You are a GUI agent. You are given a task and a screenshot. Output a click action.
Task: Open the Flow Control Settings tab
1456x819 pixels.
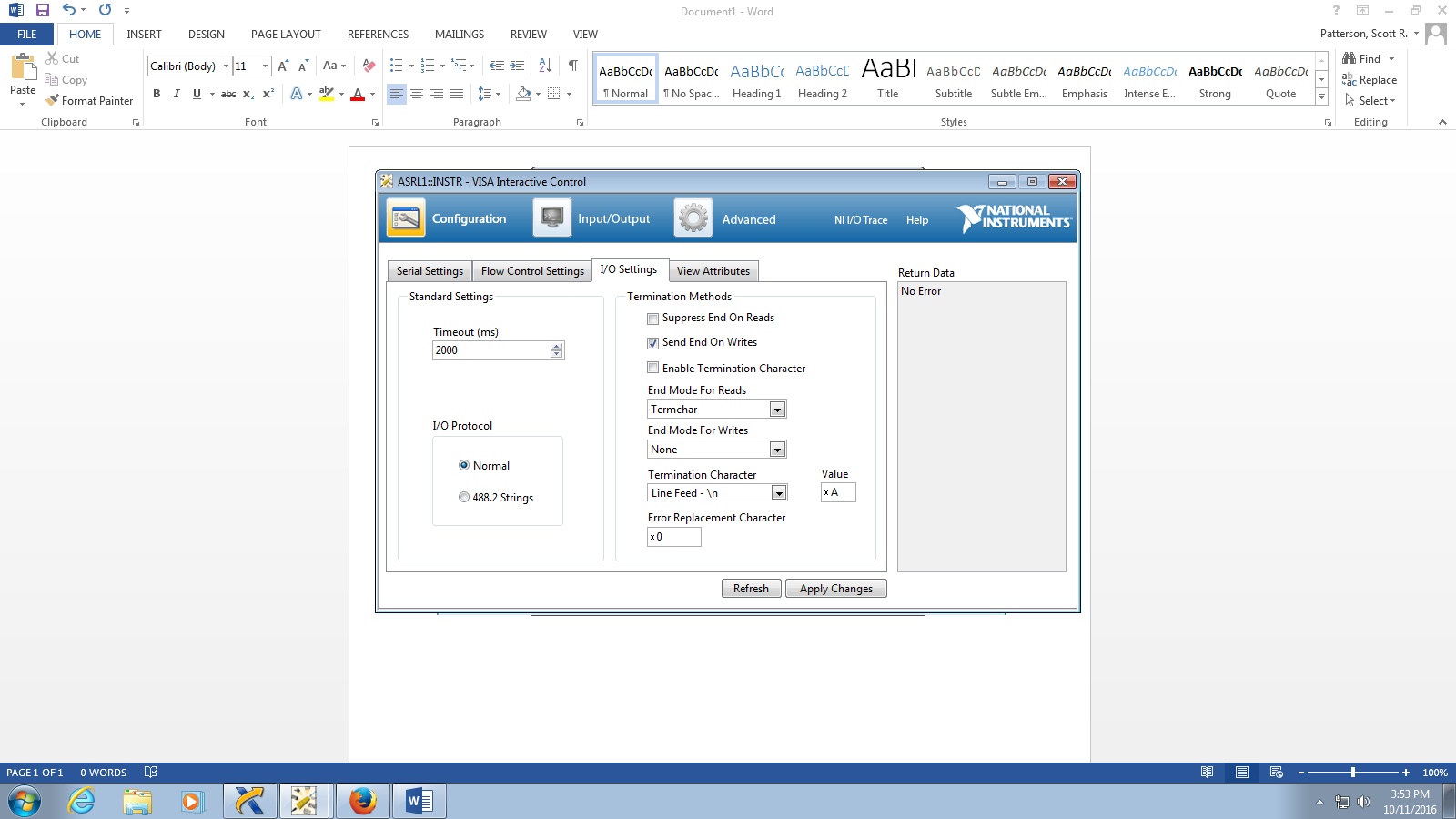(x=532, y=271)
